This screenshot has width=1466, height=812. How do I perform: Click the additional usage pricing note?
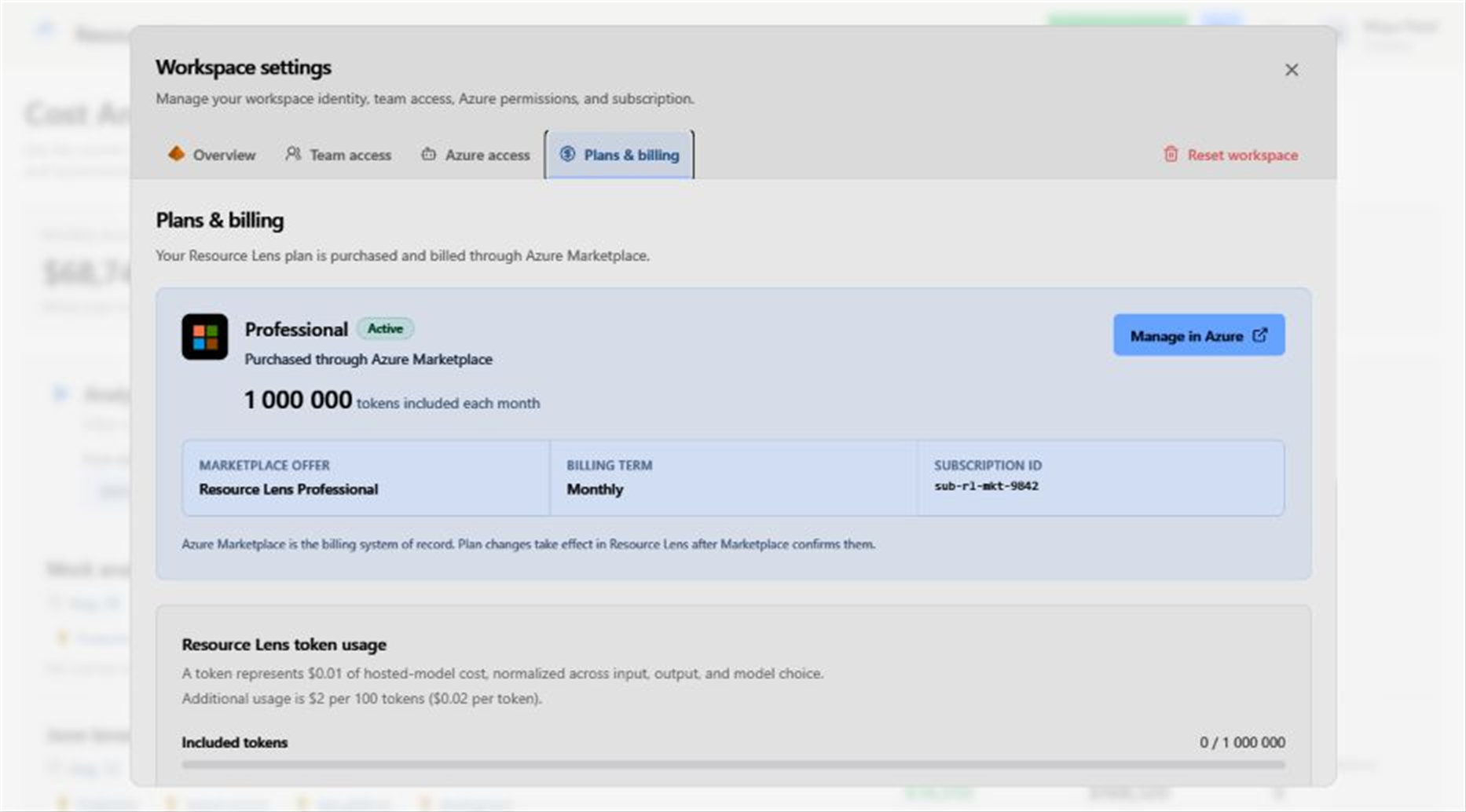361,698
